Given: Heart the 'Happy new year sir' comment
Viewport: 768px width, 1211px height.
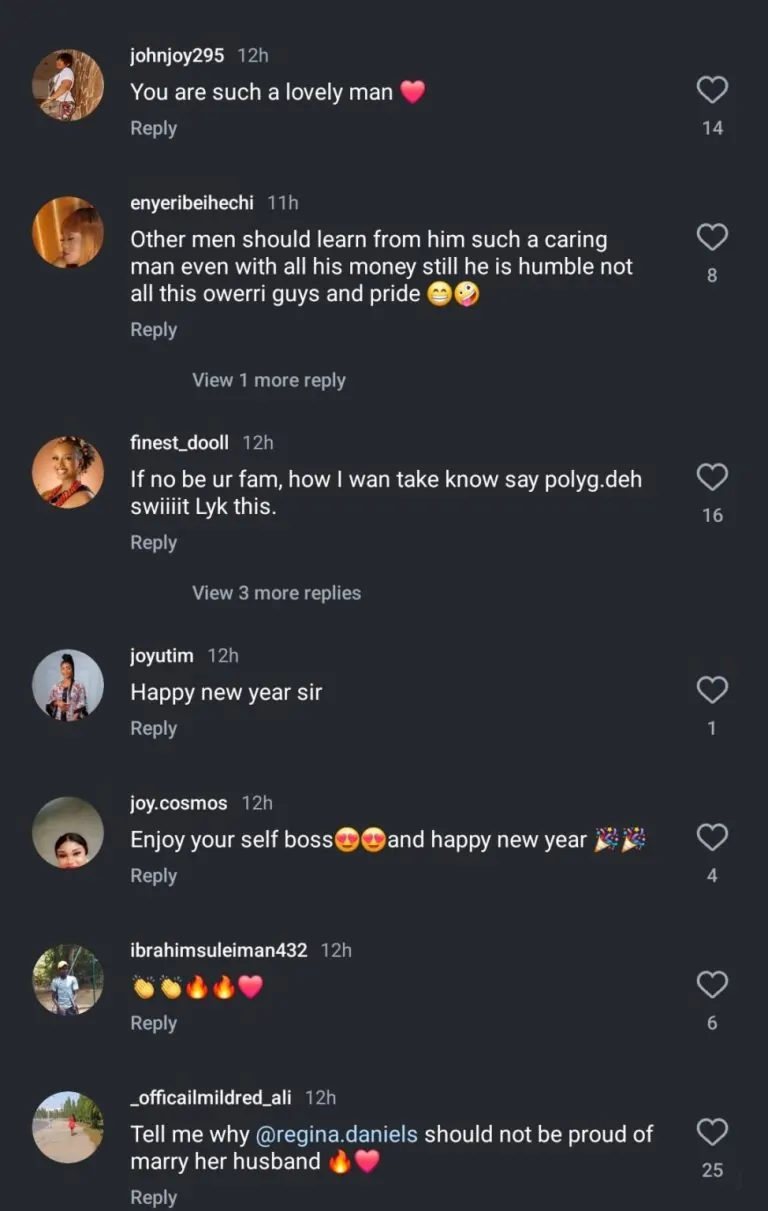Looking at the screenshot, I should click(x=712, y=690).
